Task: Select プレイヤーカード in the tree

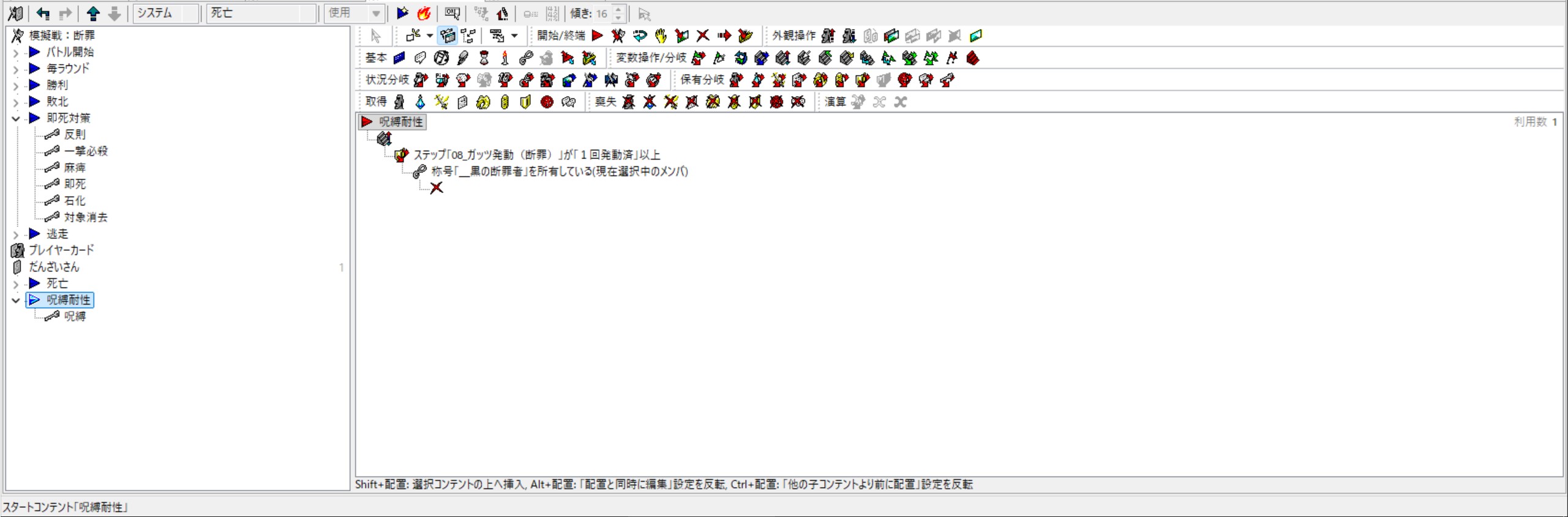Action: (61, 250)
